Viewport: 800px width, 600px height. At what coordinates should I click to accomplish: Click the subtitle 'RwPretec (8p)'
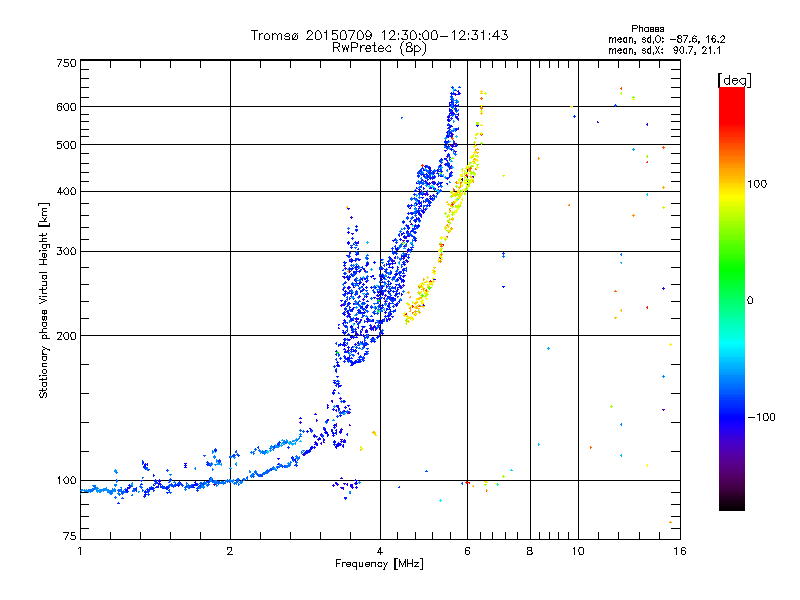click(379, 48)
